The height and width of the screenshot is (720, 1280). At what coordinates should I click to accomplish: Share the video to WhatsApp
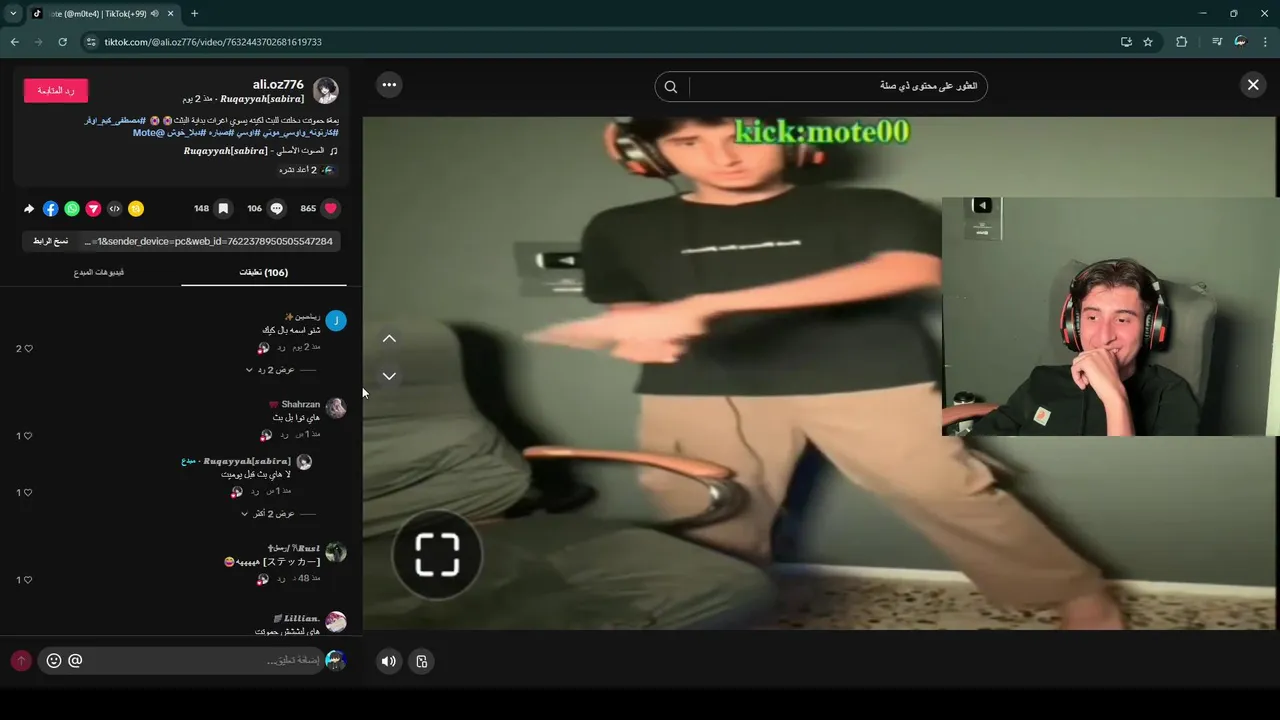[72, 209]
